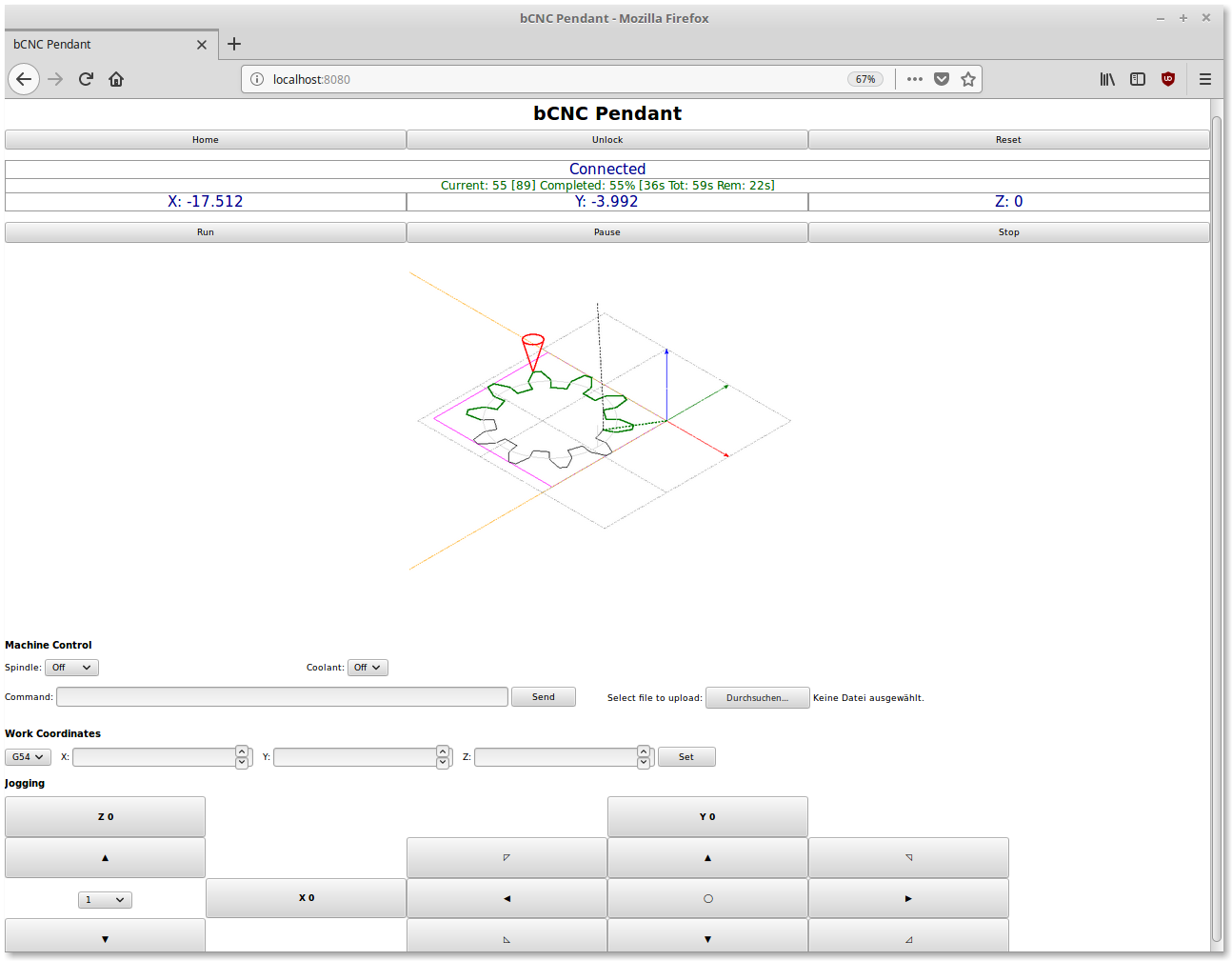
Task: Focus the Command input field
Action: [x=282, y=697]
